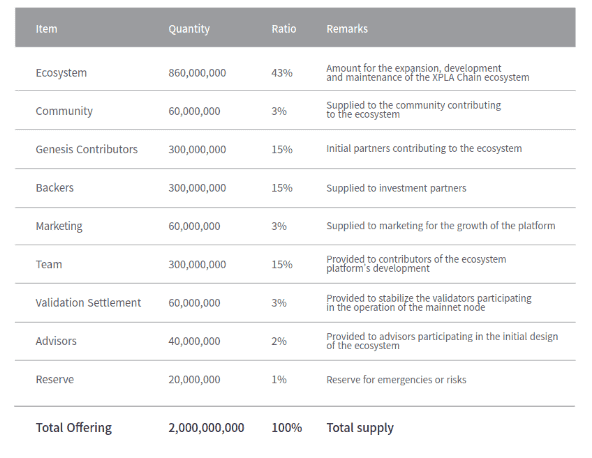
Task: Click the Ecosystem row label
Action: [x=61, y=73]
